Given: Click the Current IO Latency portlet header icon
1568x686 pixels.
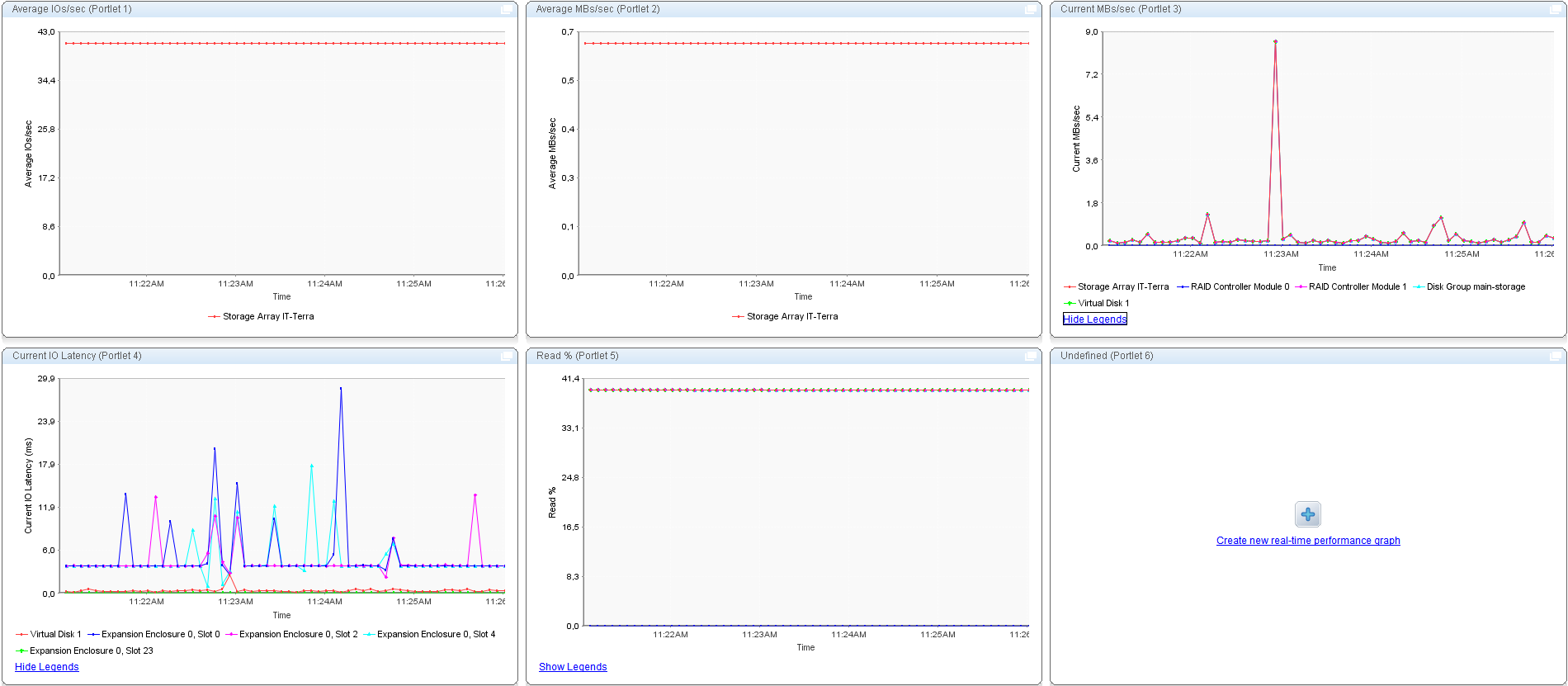Looking at the screenshot, I should [507, 357].
